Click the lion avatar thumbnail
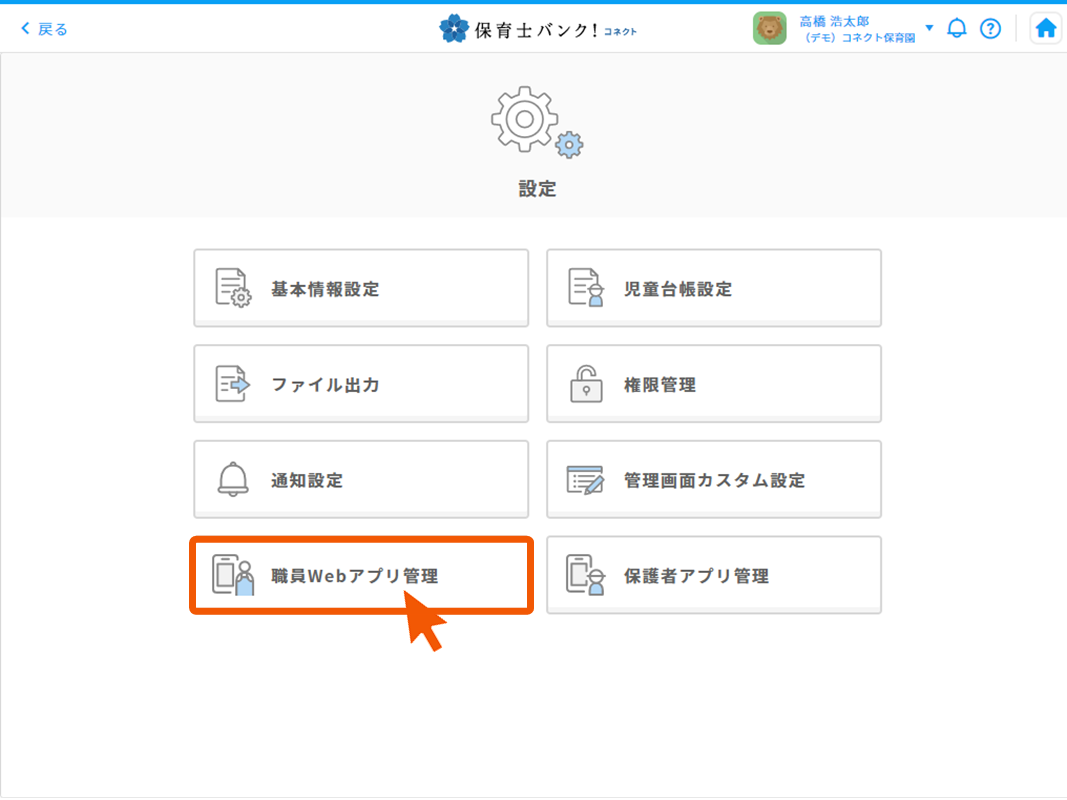 point(770,27)
